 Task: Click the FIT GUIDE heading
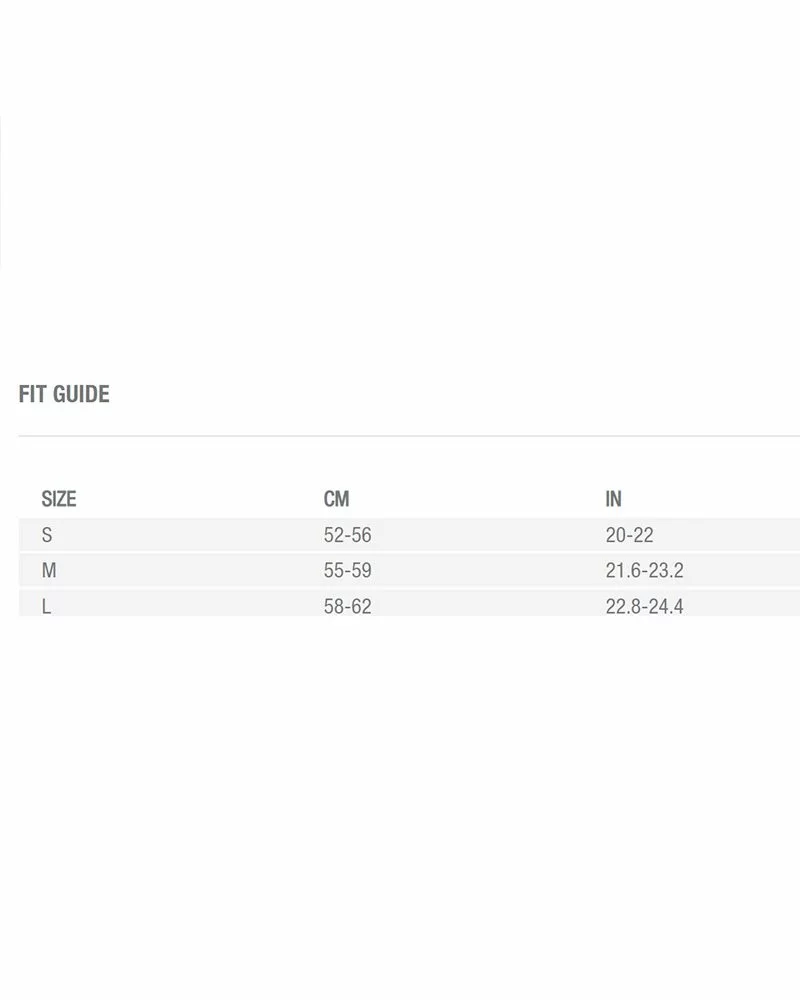tap(64, 394)
